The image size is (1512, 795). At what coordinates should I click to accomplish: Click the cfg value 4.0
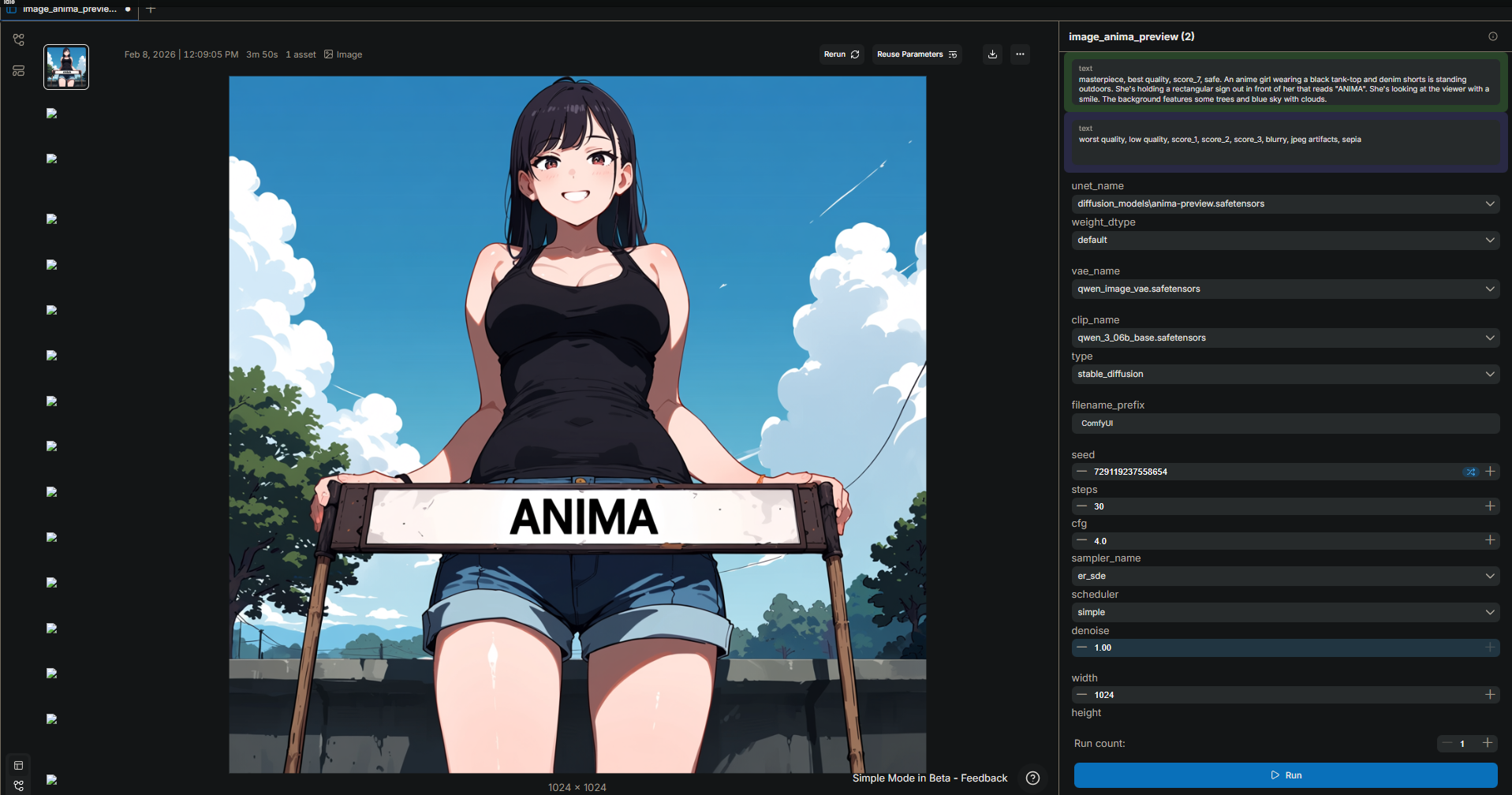[1100, 541]
